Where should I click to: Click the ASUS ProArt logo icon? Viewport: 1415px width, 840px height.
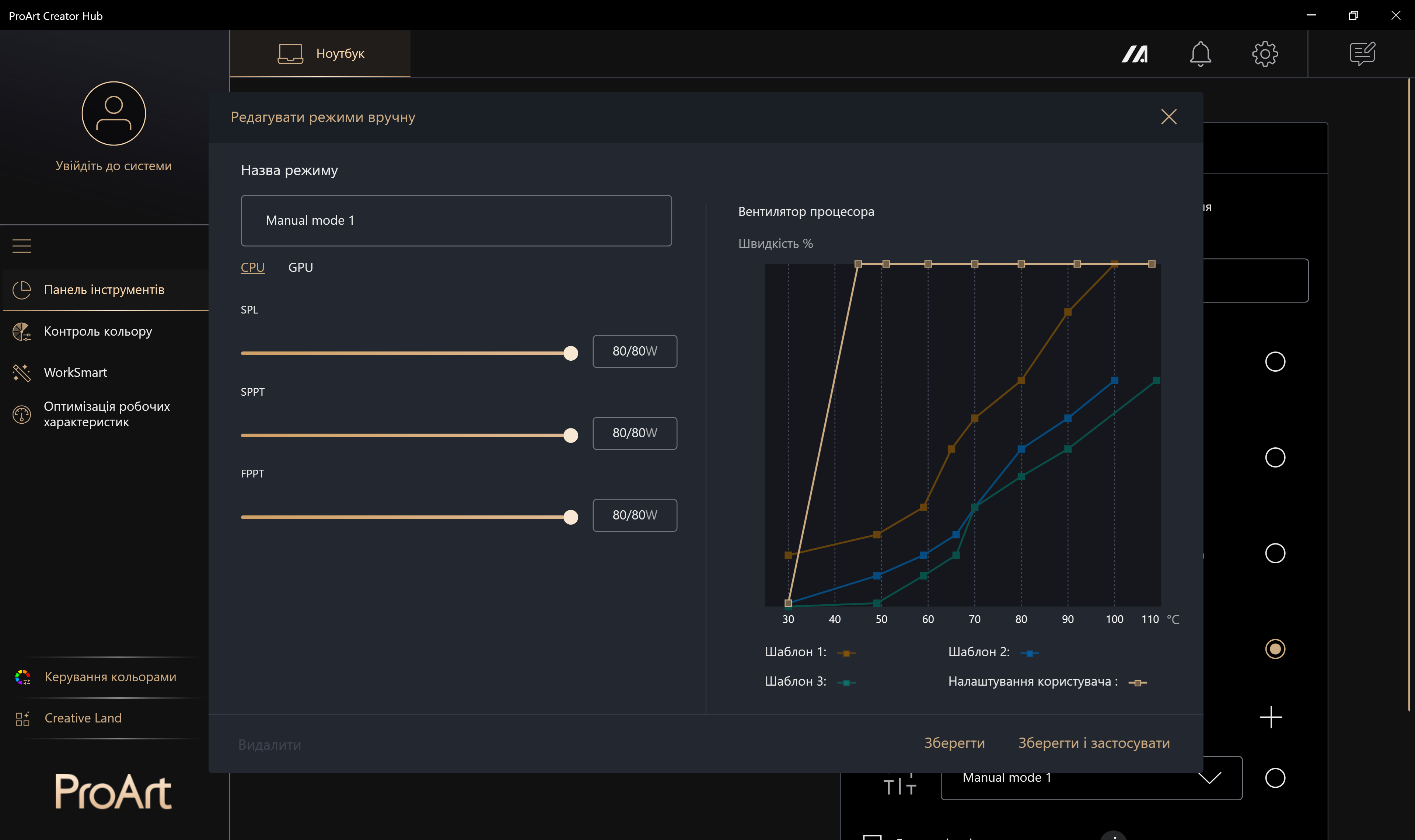point(1134,54)
